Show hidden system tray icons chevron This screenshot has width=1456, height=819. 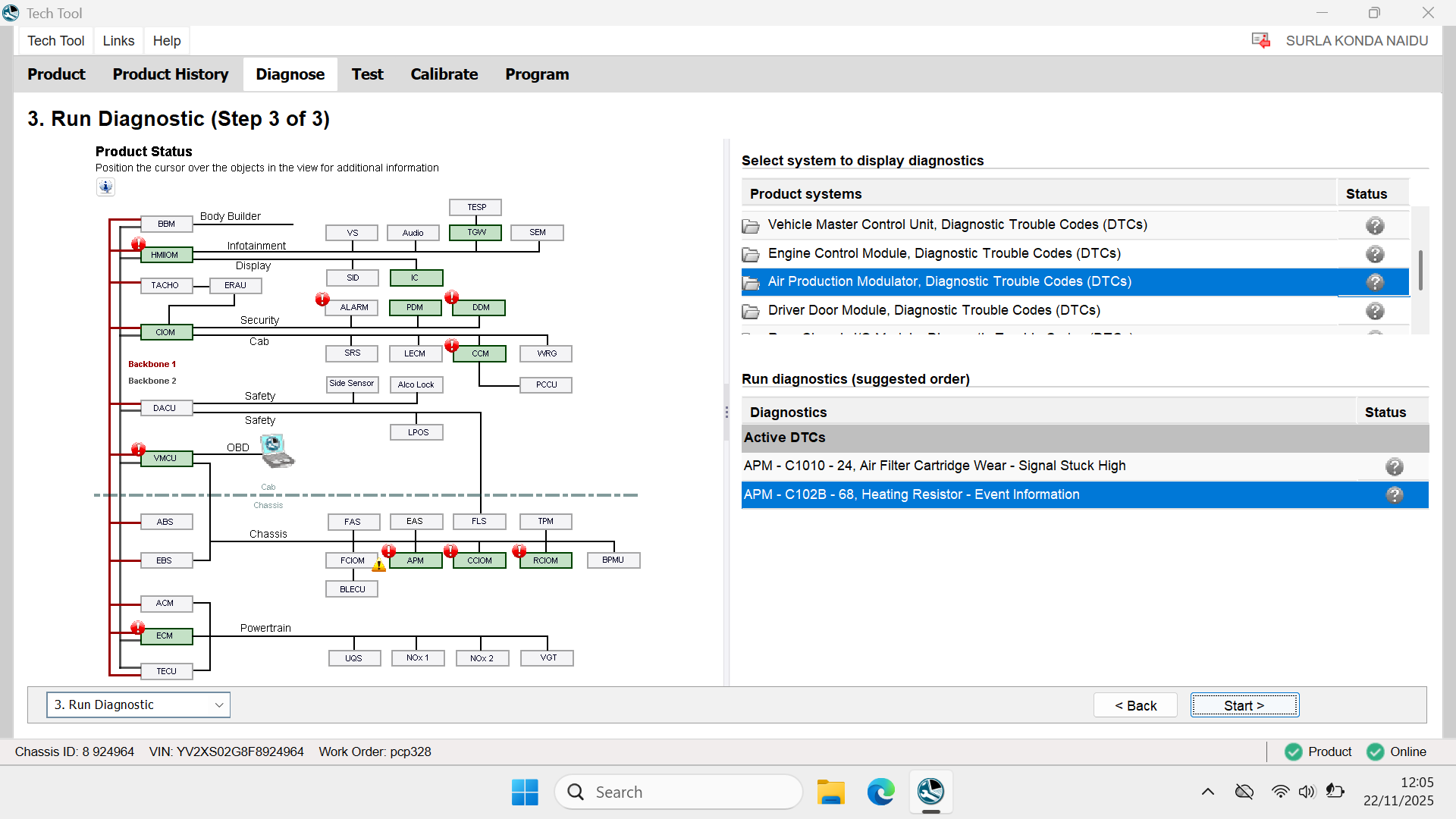pyautogui.click(x=1208, y=792)
